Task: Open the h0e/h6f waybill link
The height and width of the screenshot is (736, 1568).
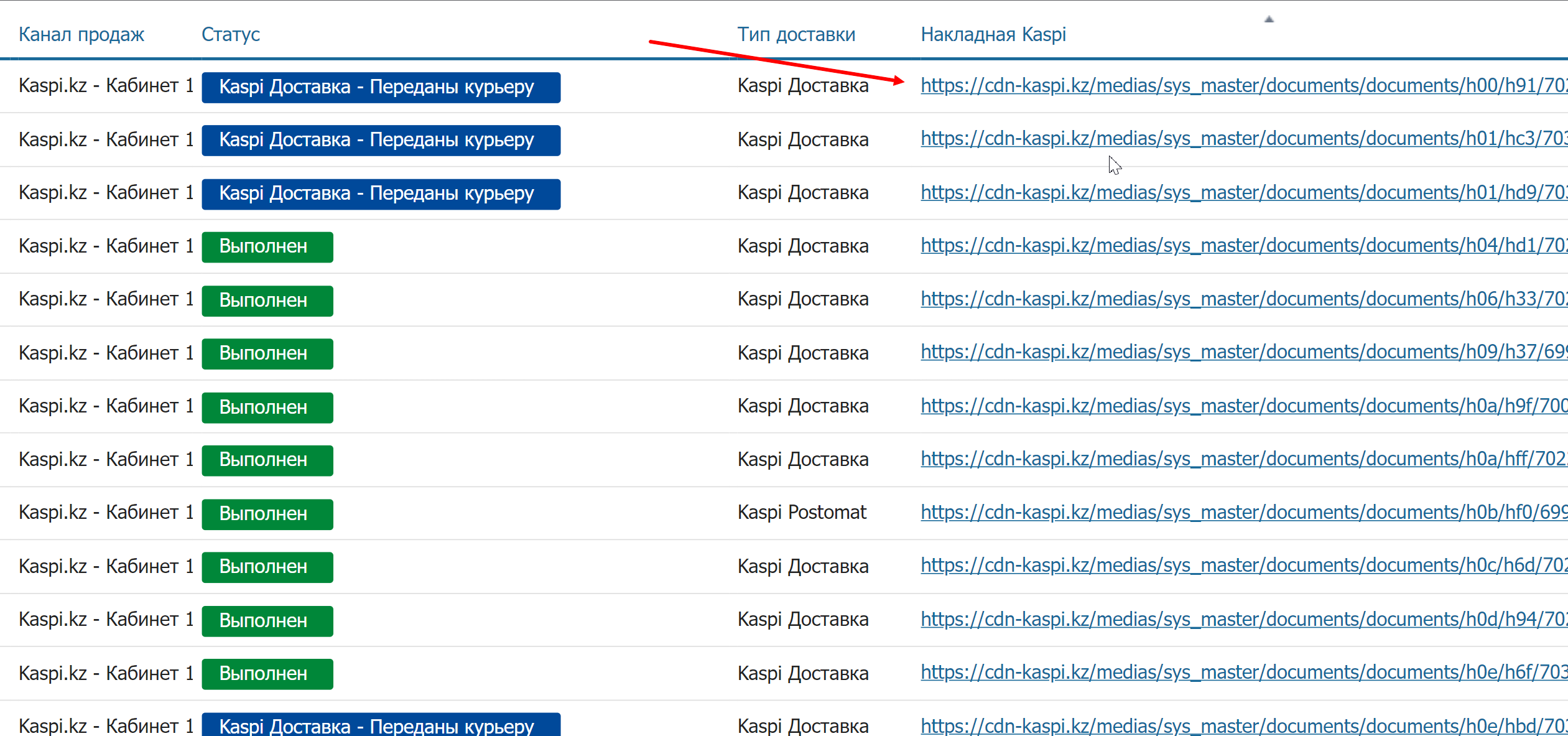Action: tap(1243, 672)
